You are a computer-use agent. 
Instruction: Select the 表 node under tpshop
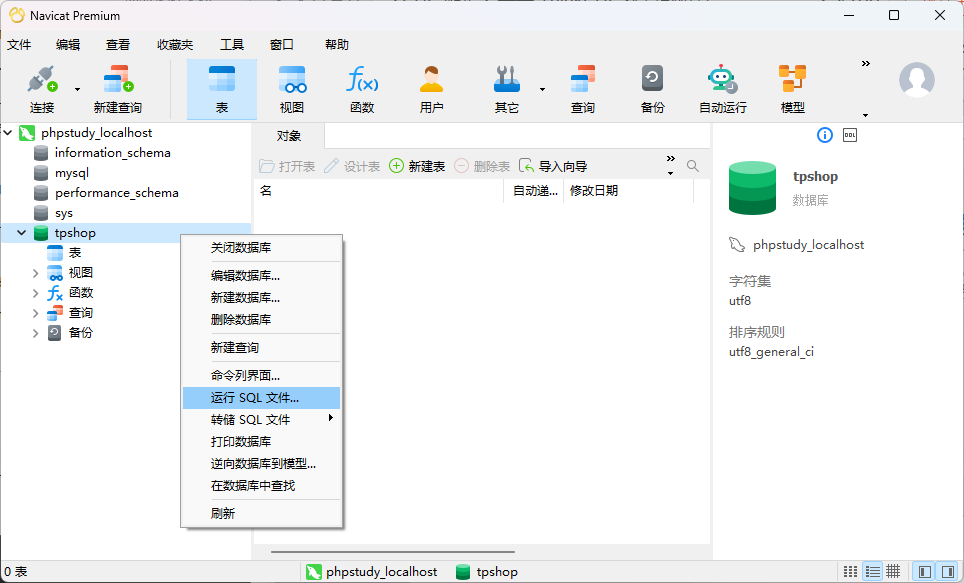point(74,253)
